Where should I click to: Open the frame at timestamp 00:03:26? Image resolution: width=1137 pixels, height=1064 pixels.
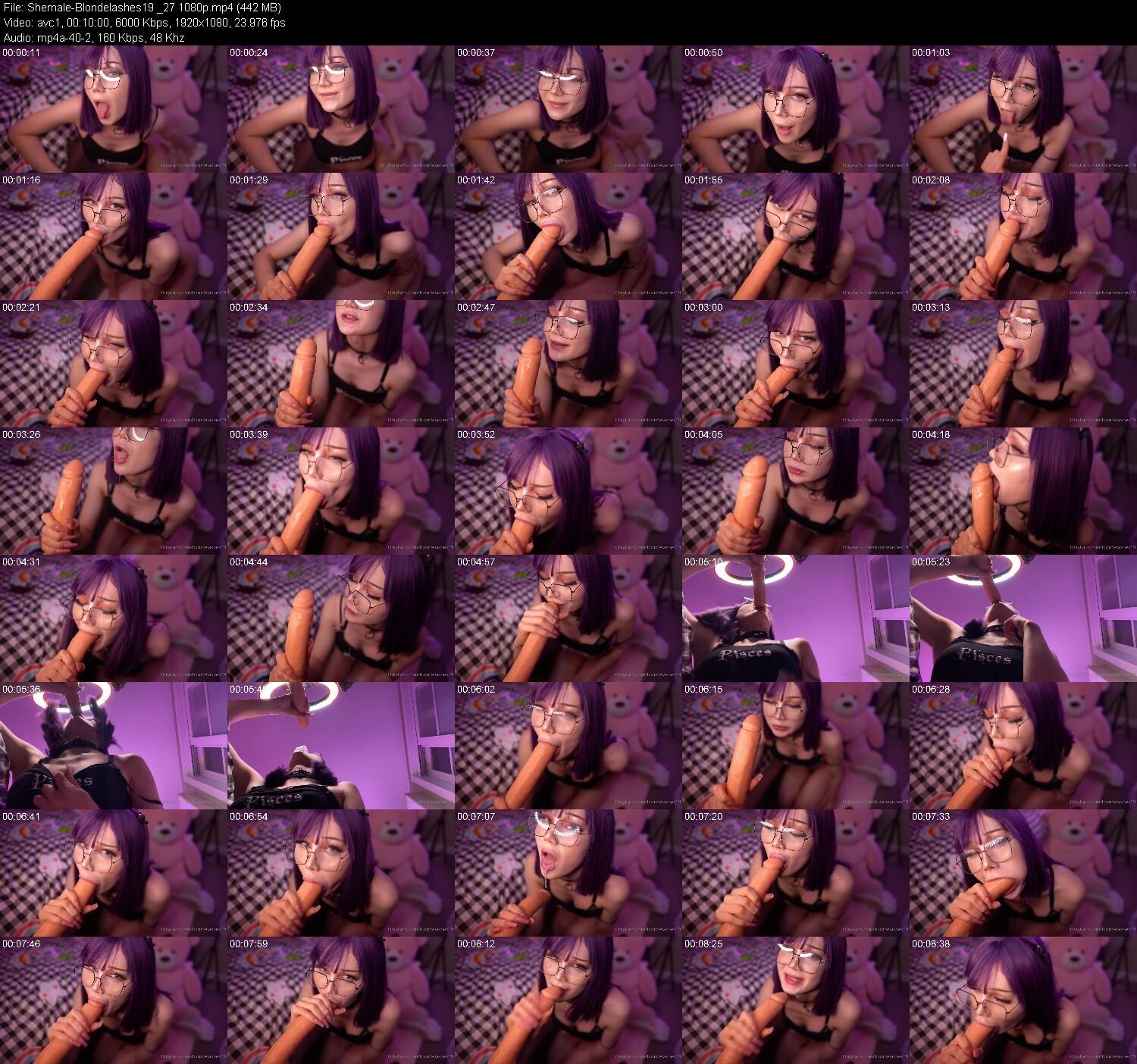click(x=114, y=491)
